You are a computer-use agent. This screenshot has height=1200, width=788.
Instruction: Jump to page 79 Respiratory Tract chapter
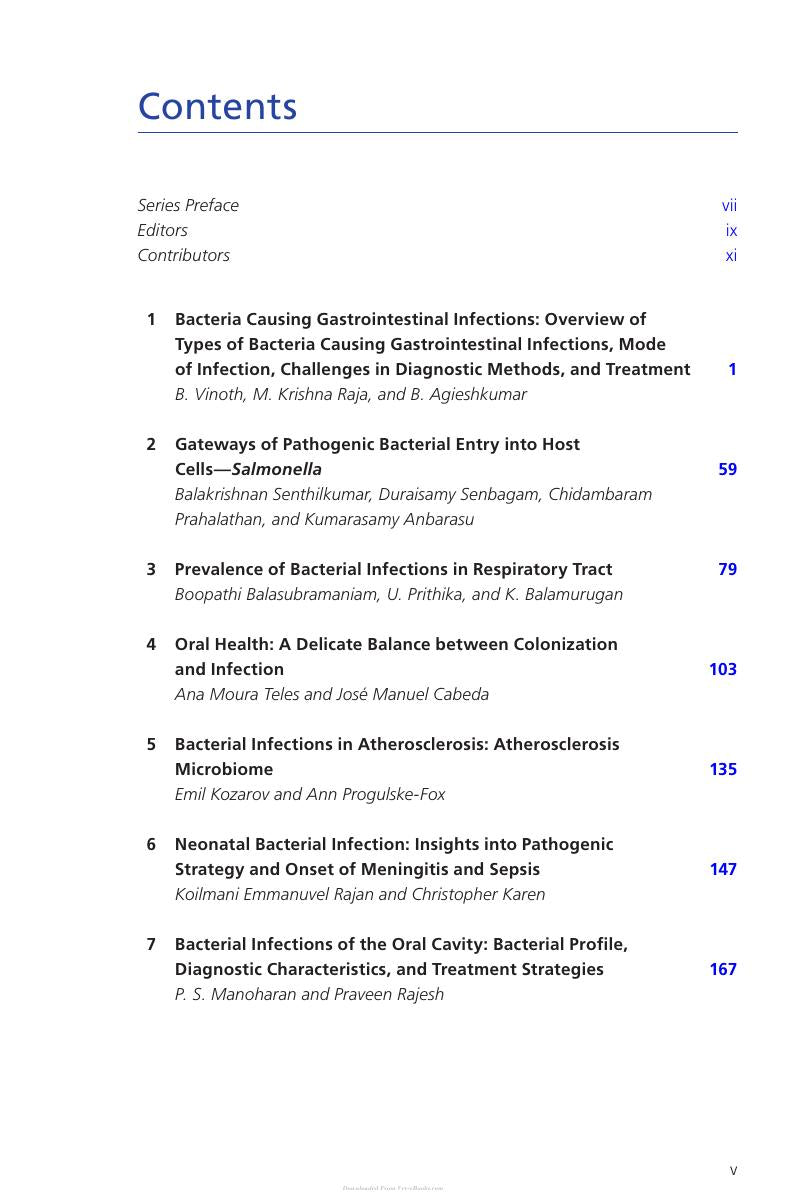point(727,569)
